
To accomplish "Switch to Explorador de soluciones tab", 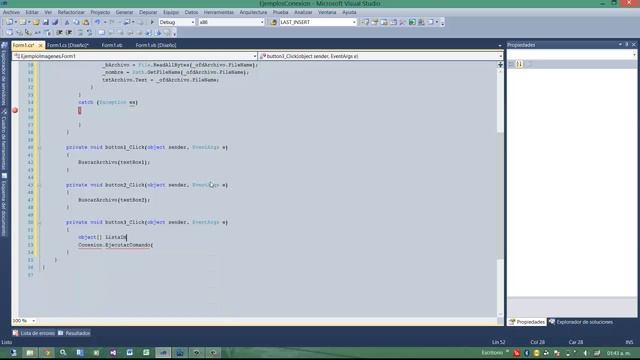I will tap(581, 322).
